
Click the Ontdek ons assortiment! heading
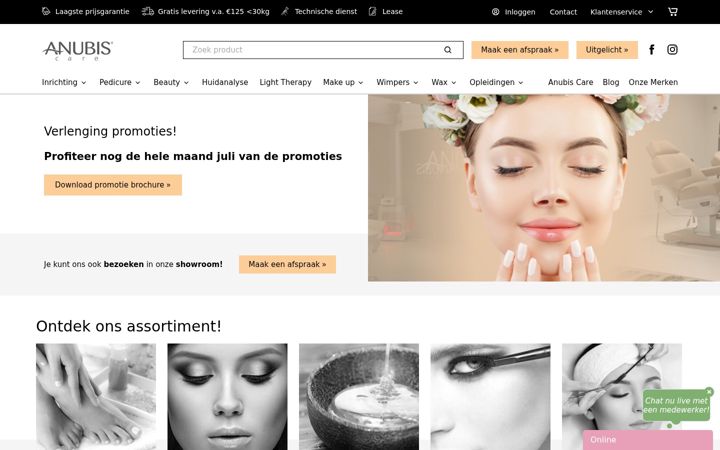[129, 326]
